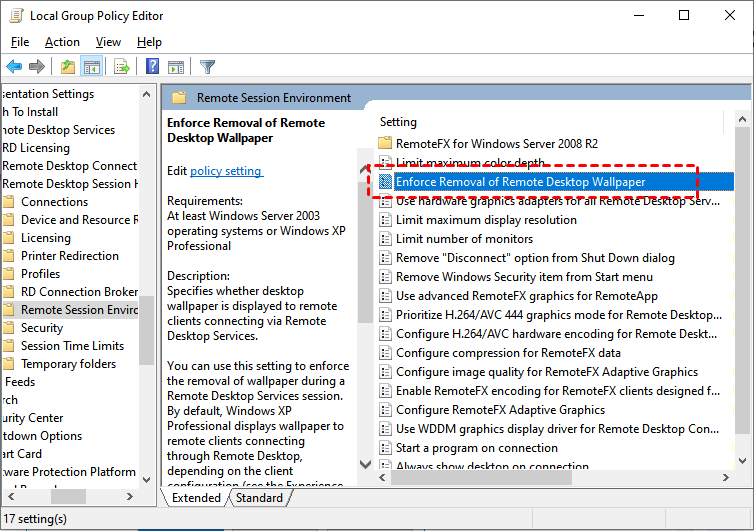Click the Up One Level folder icon
The width and height of the screenshot is (754, 531).
coord(67,67)
